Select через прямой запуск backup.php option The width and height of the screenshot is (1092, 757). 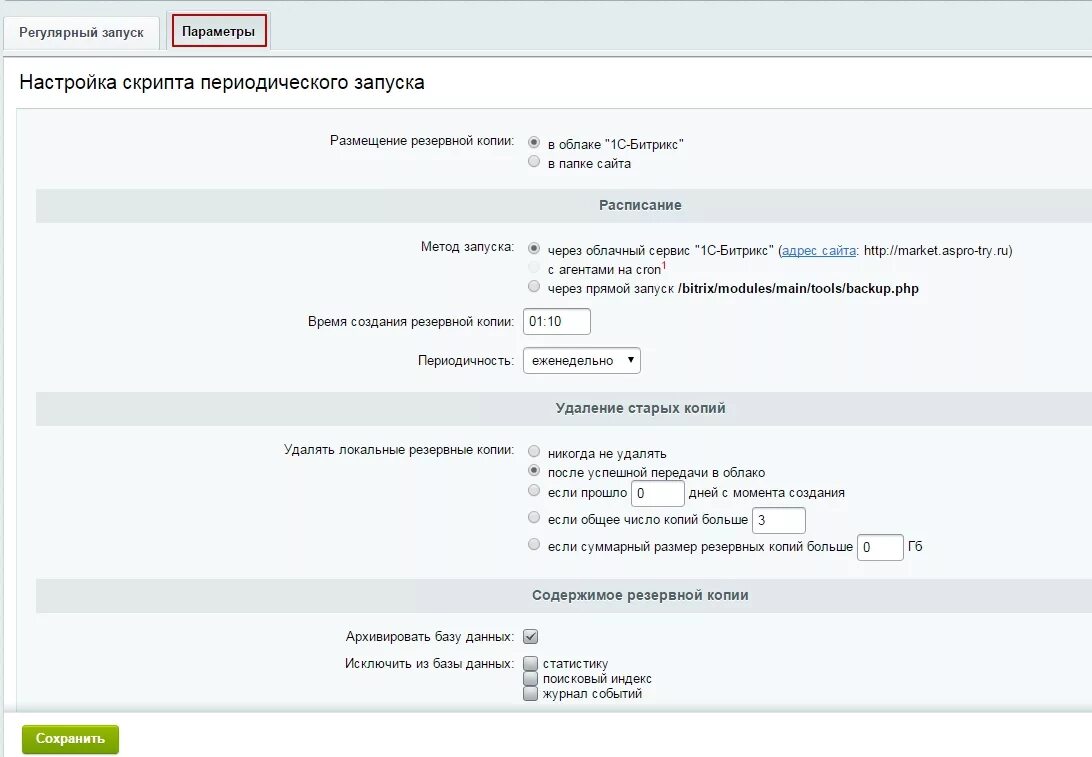[x=534, y=287]
